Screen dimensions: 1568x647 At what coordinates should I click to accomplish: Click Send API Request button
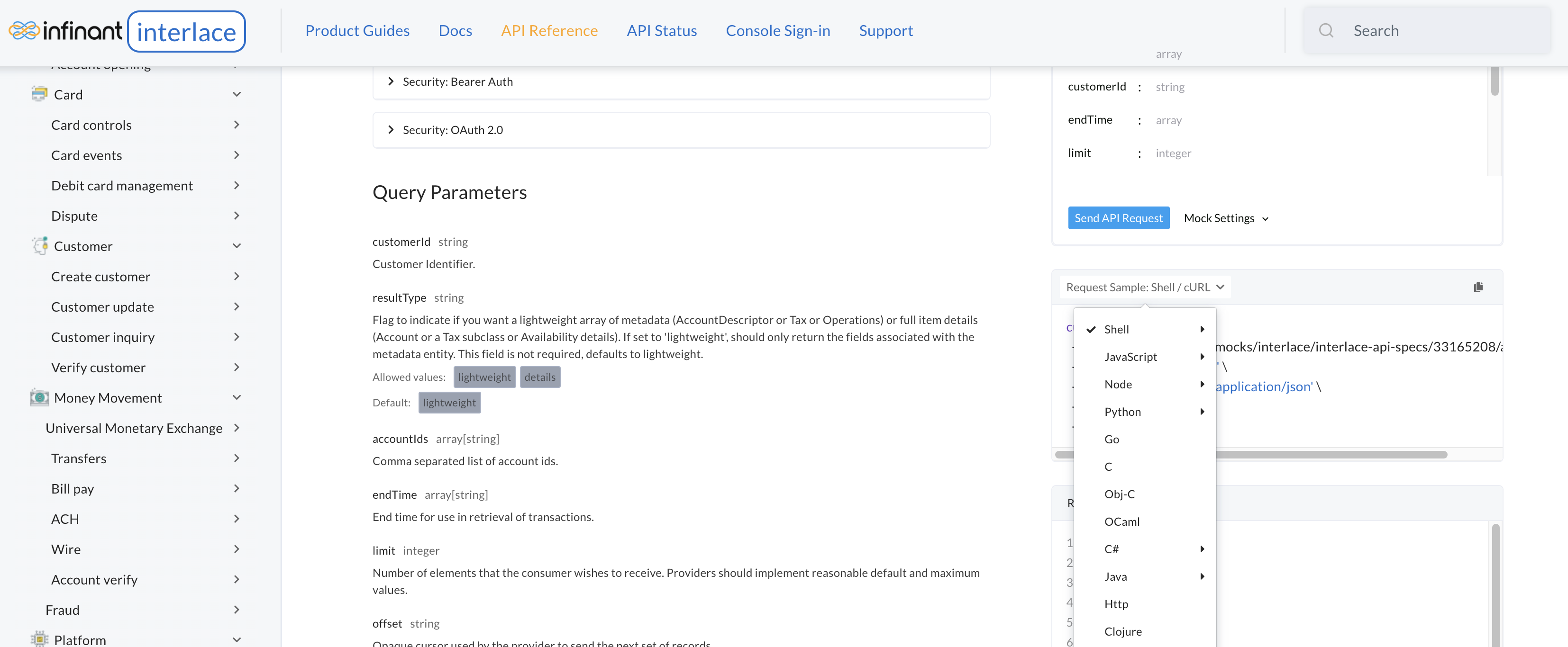(x=1118, y=218)
